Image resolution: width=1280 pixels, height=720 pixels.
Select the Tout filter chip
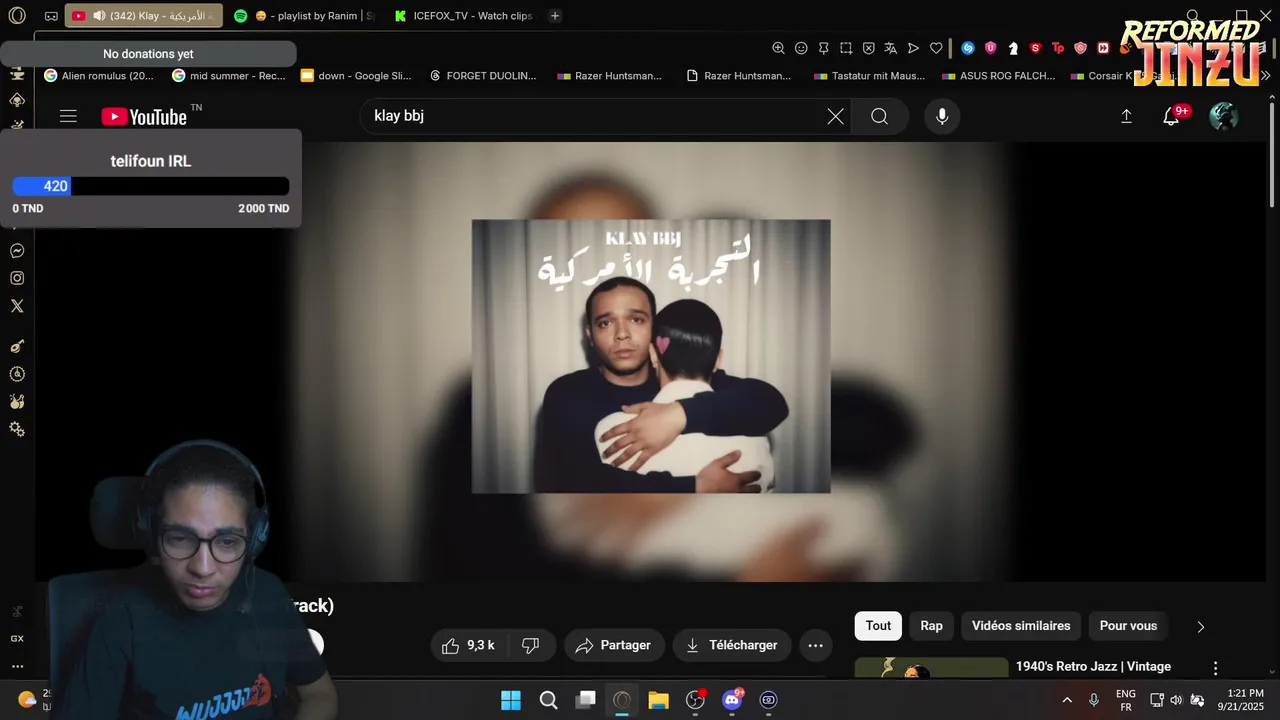[878, 626]
